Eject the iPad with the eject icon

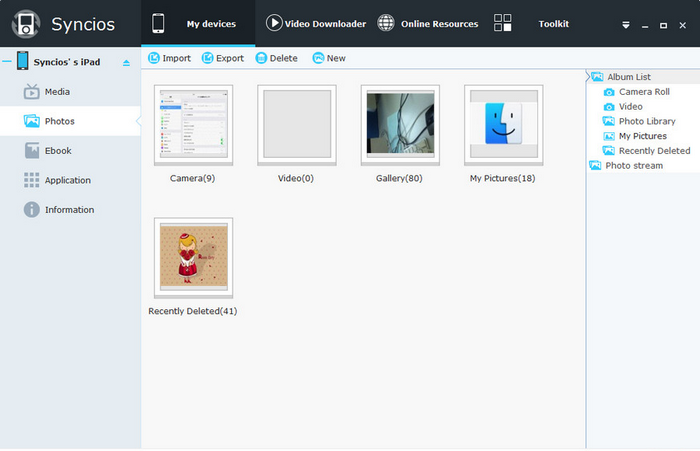126,63
